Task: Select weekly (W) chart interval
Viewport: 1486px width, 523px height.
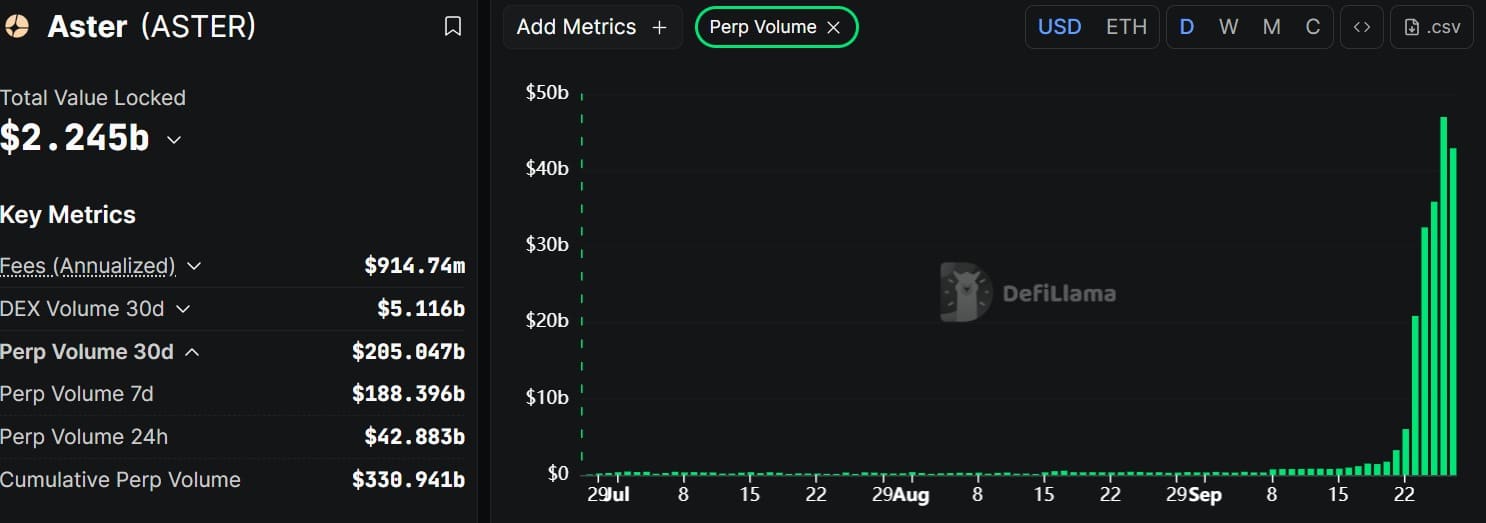Action: click(x=1228, y=27)
